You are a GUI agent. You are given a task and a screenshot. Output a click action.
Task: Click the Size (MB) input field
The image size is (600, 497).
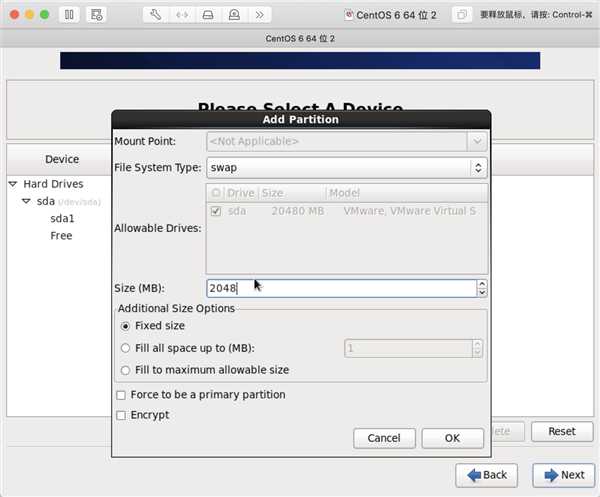pos(342,288)
